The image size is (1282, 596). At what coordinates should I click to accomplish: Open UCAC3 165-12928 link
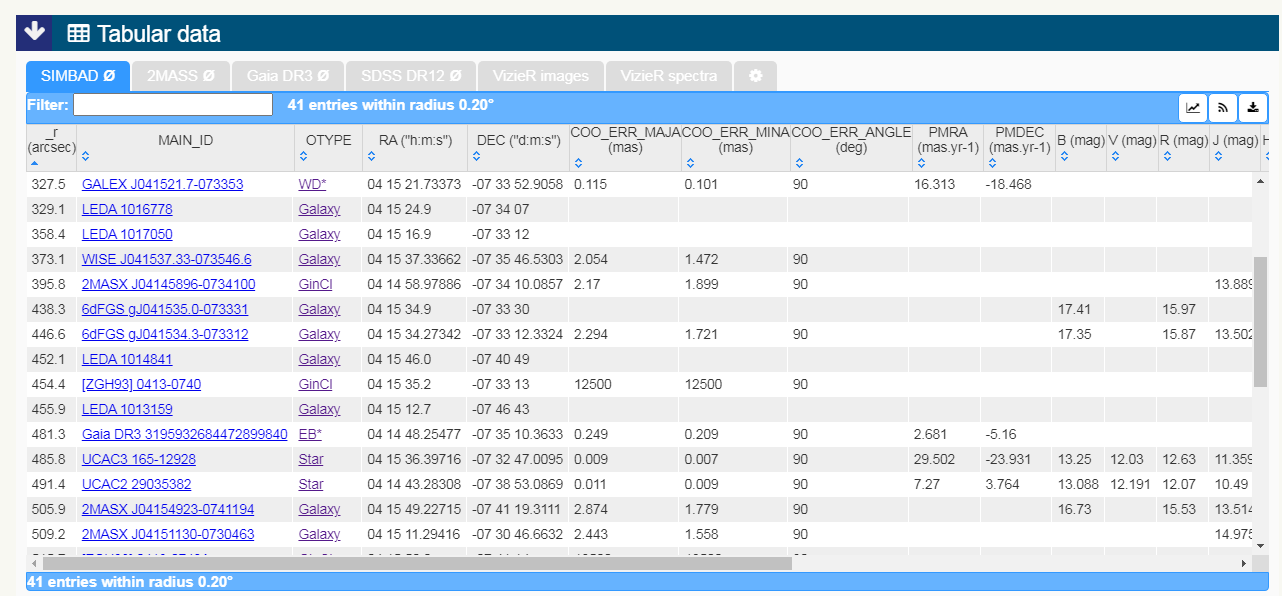click(x=139, y=459)
